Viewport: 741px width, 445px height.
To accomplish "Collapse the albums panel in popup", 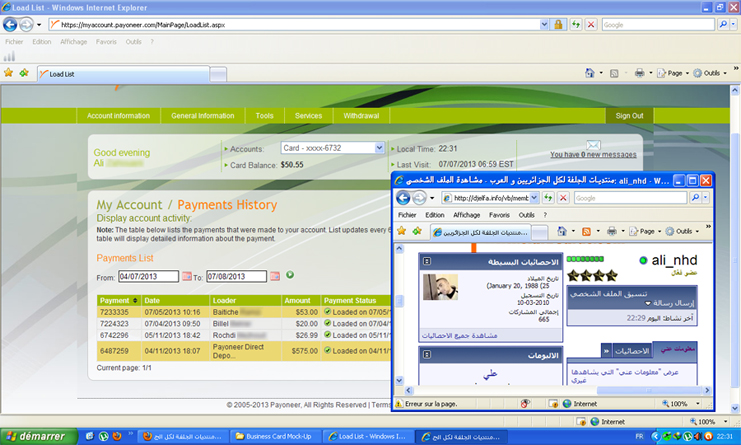I will click(x=427, y=354).
